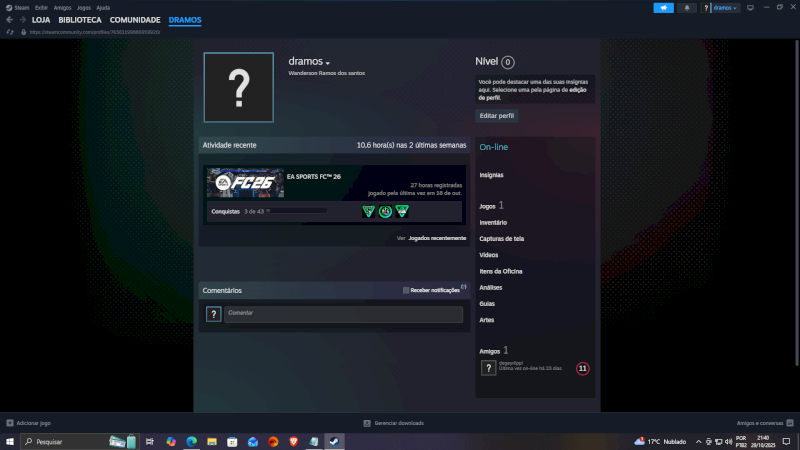Open the Steam menu
The width and height of the screenshot is (800, 450).
click(22, 8)
